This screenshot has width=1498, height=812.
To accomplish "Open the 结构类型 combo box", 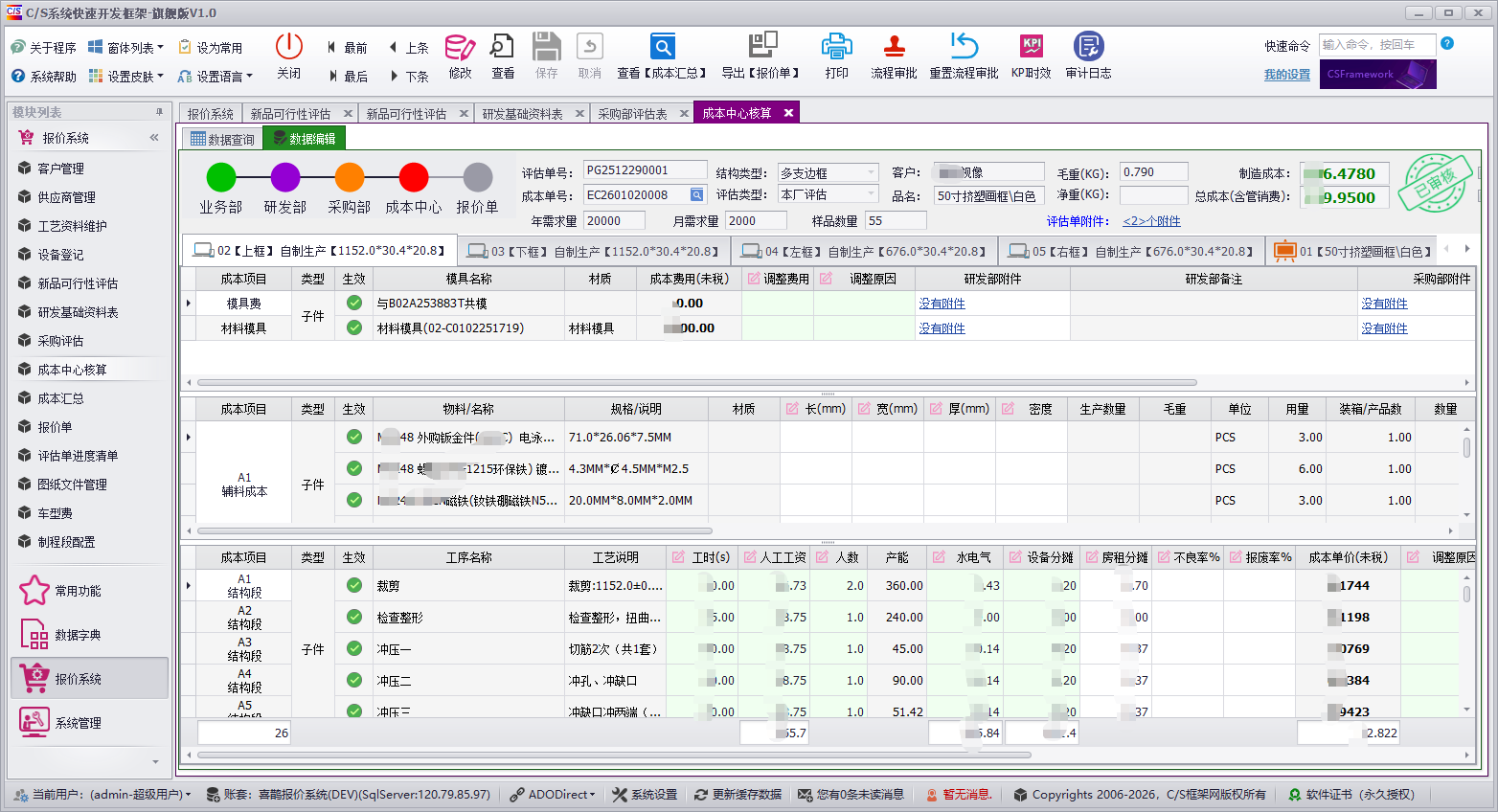I will coord(828,172).
